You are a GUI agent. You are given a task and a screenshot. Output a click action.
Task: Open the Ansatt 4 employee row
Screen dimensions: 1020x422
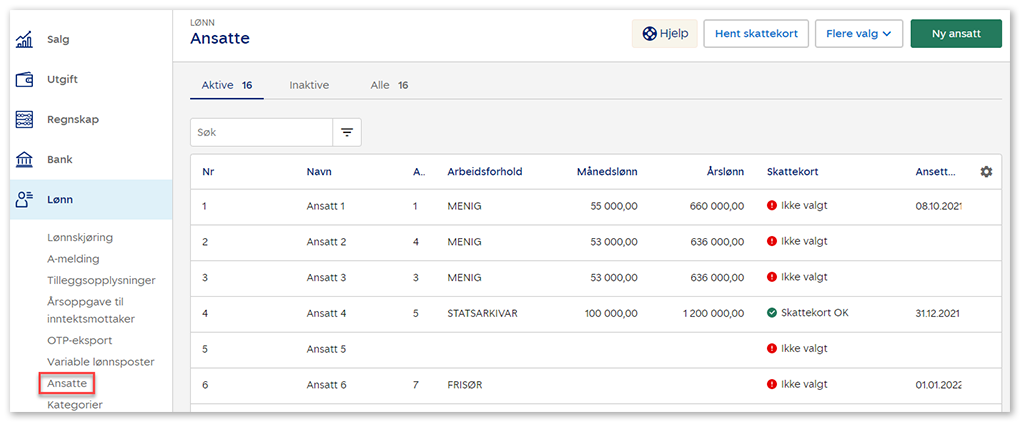[326, 313]
